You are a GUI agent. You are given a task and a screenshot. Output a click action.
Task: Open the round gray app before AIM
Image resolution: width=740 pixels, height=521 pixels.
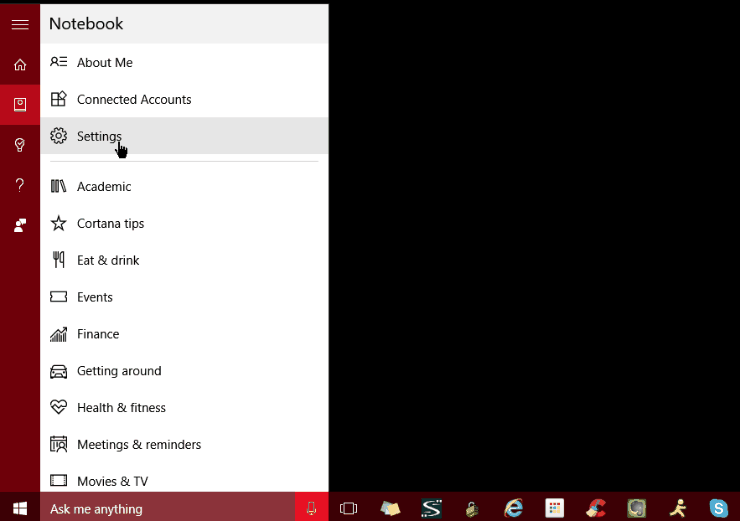click(x=637, y=508)
